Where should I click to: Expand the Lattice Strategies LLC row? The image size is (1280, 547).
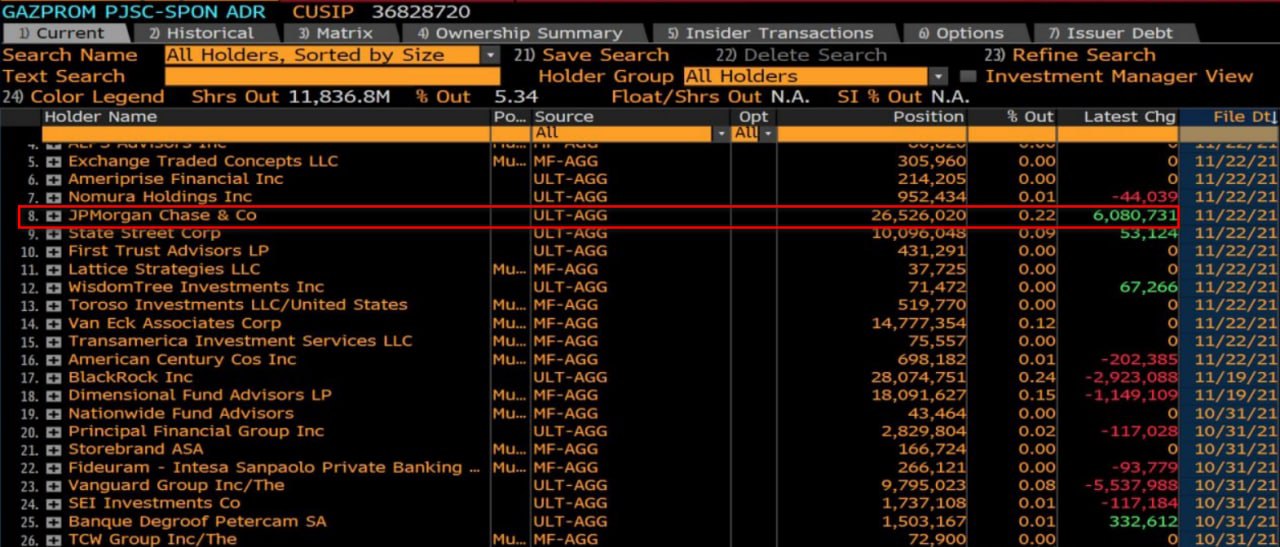(54, 269)
